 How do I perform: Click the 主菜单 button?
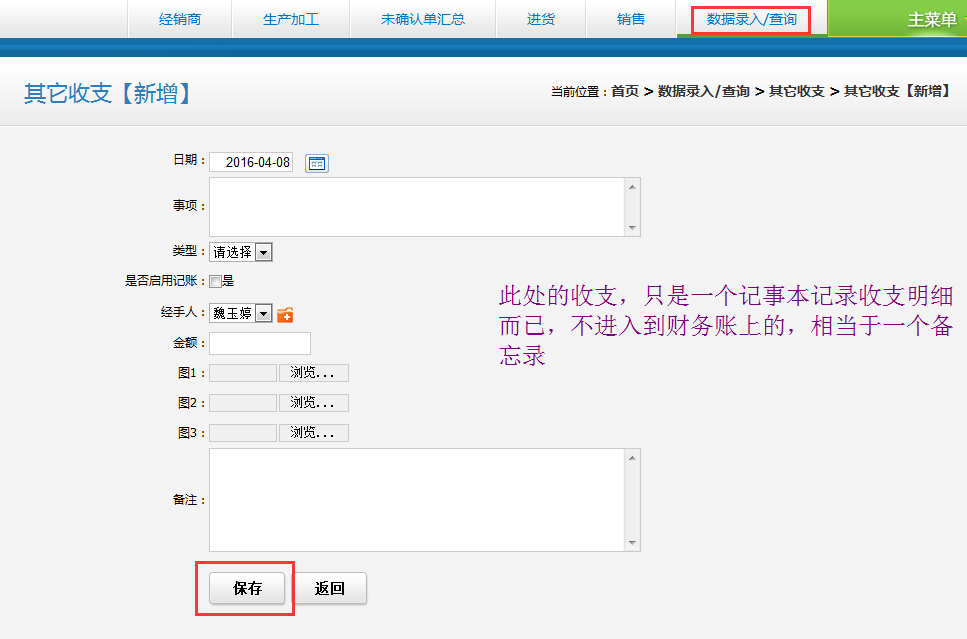(931, 20)
